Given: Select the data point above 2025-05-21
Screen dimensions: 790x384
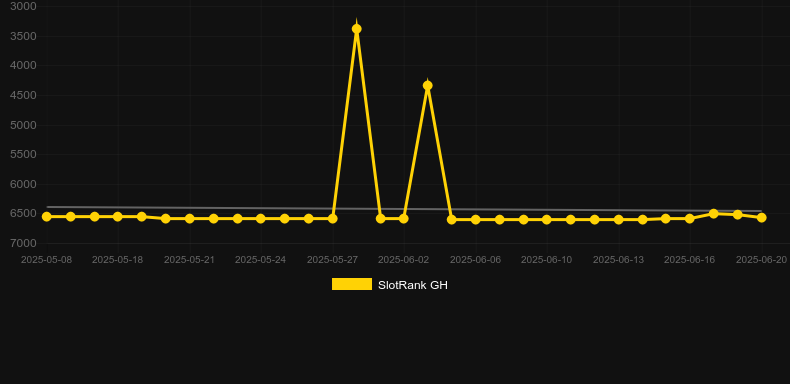Looking at the screenshot, I should tap(189, 219).
